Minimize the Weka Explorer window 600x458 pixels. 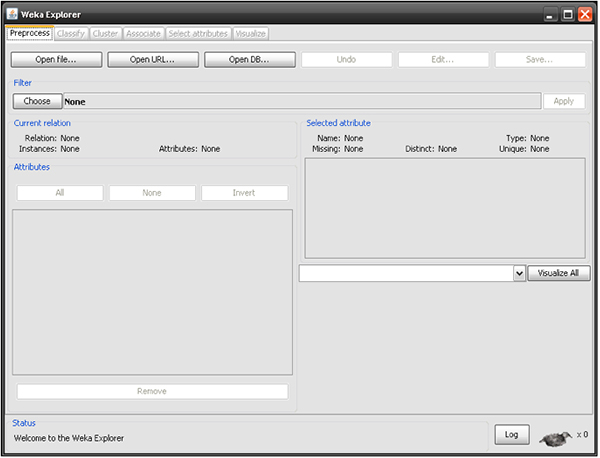[550, 15]
